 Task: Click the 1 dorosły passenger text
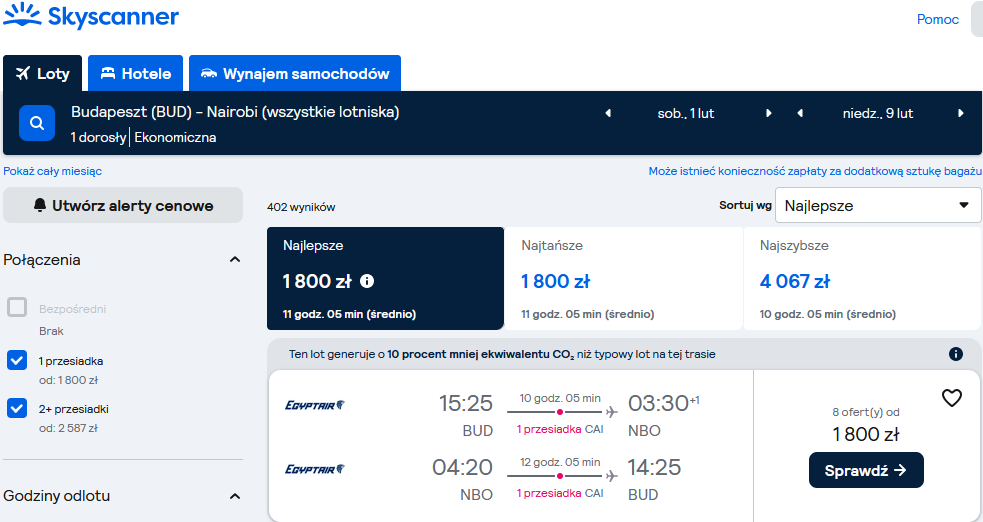tap(98, 137)
